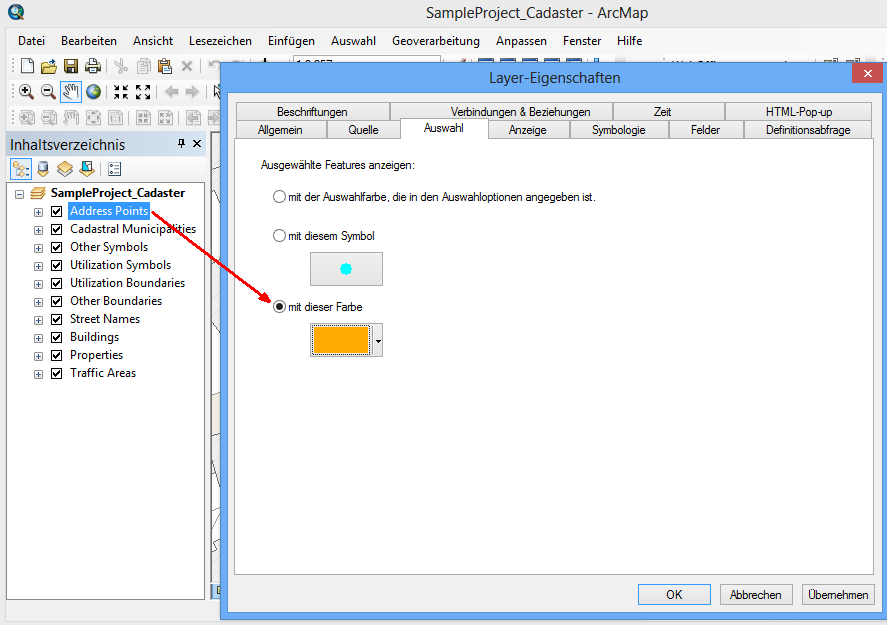Image resolution: width=887 pixels, height=625 pixels.
Task: Open the Geoverarbeitung menu
Action: coord(435,41)
